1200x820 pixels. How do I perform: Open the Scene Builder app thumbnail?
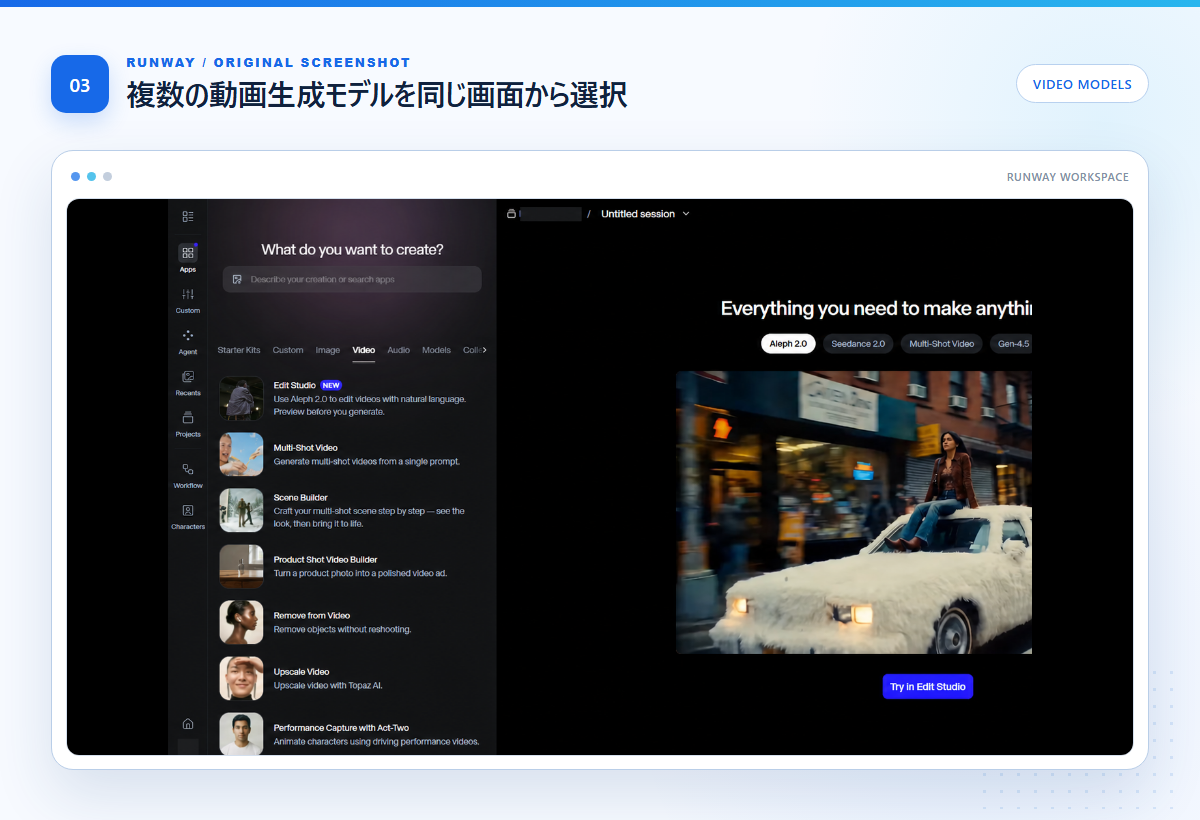tap(241, 510)
